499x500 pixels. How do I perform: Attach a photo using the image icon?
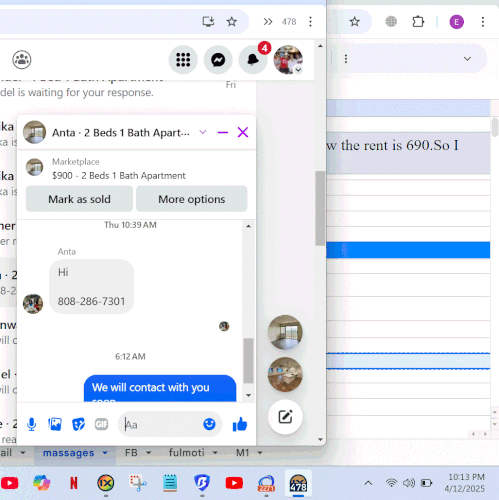click(55, 424)
